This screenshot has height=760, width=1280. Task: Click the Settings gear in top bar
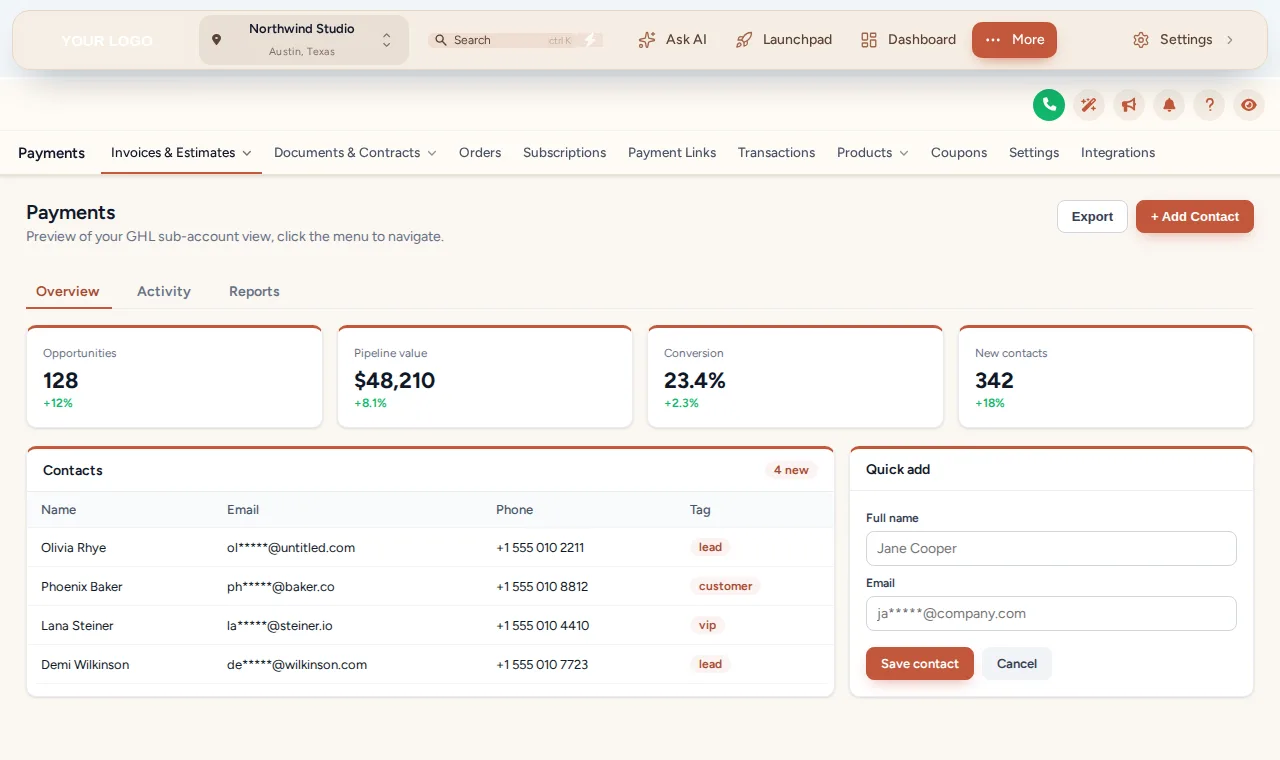(x=1141, y=40)
